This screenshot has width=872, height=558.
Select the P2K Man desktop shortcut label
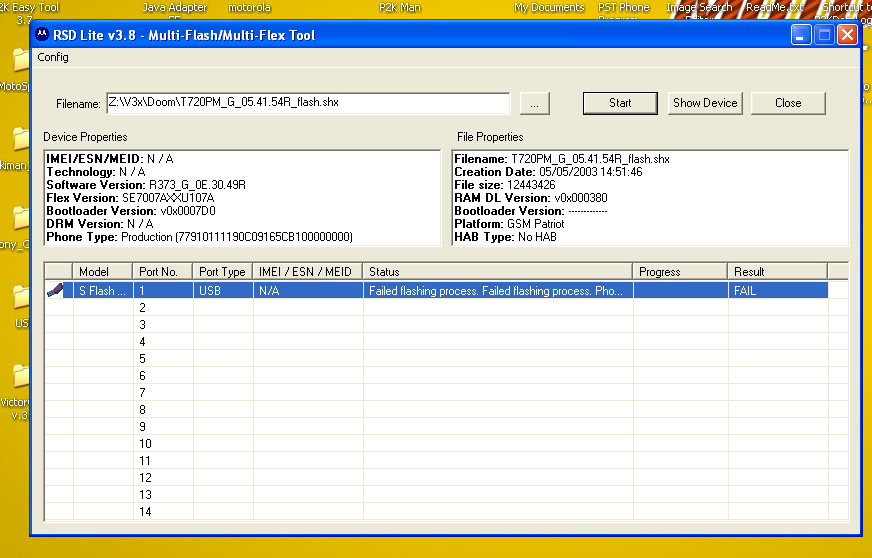[399, 8]
